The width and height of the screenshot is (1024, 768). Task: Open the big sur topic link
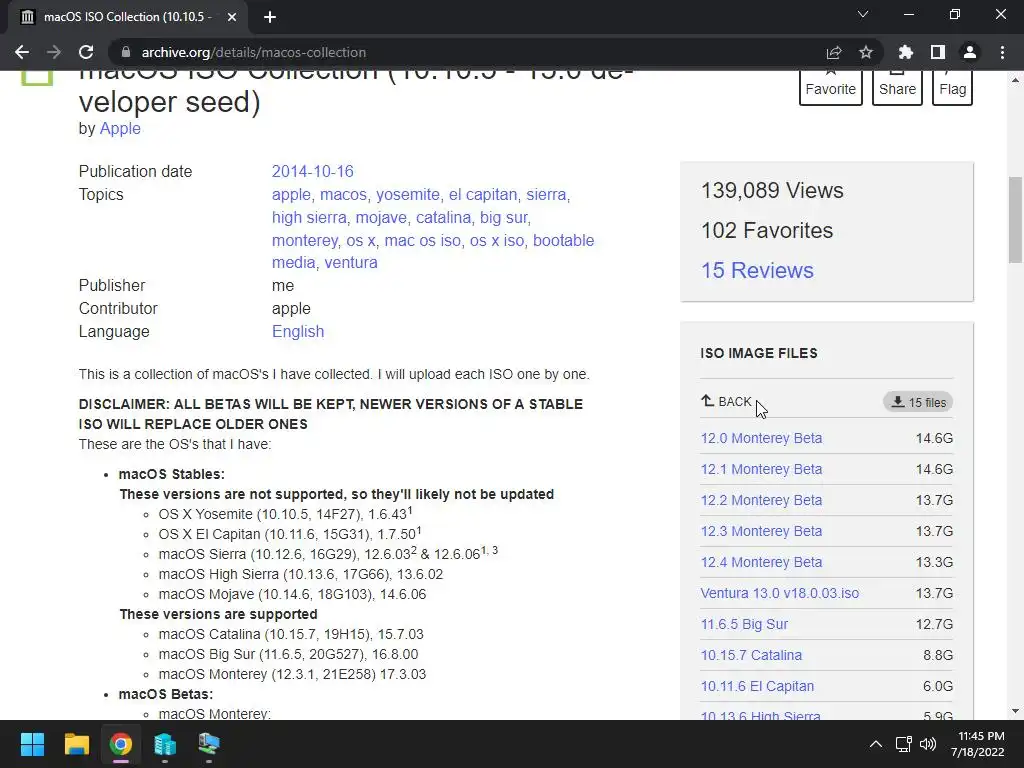504,217
